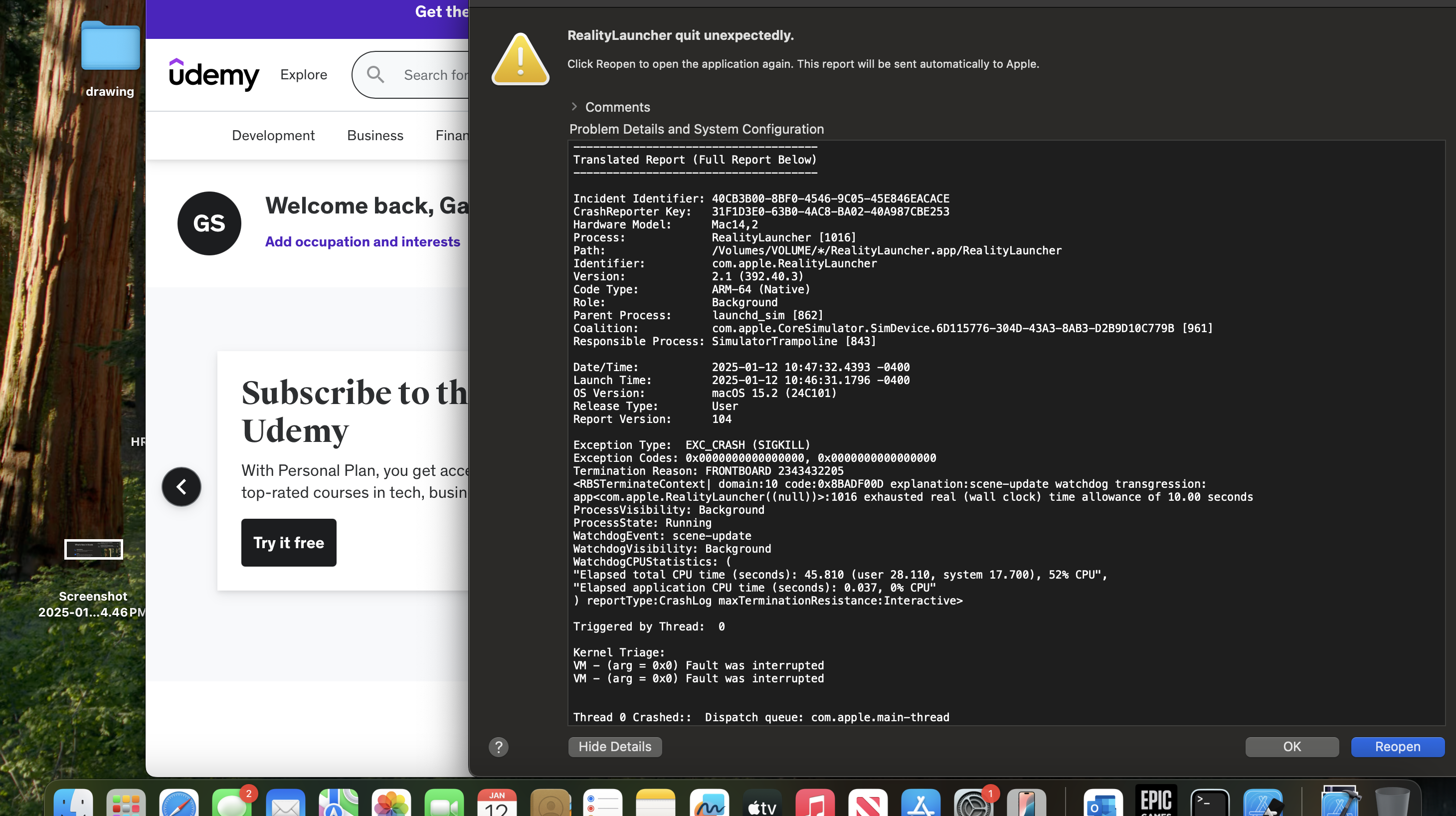Image resolution: width=1456 pixels, height=816 pixels.
Task: Open Notes from the Dock
Action: click(656, 802)
